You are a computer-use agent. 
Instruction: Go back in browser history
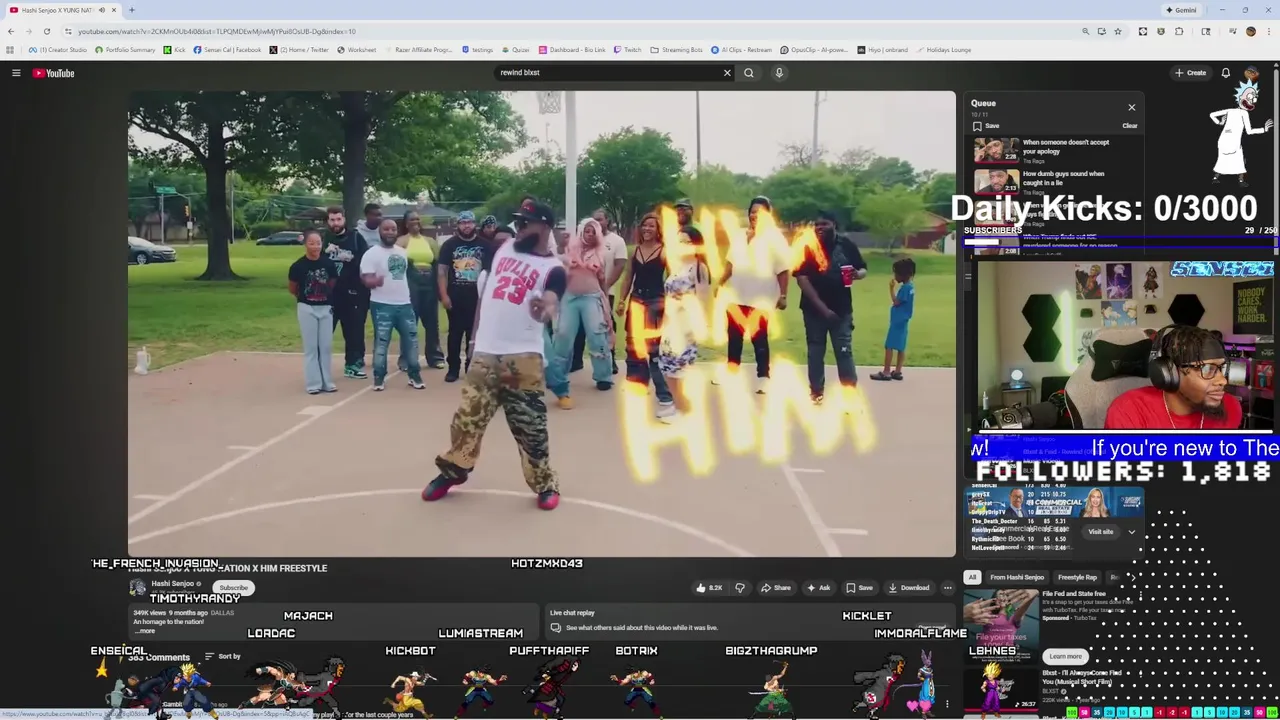11,31
